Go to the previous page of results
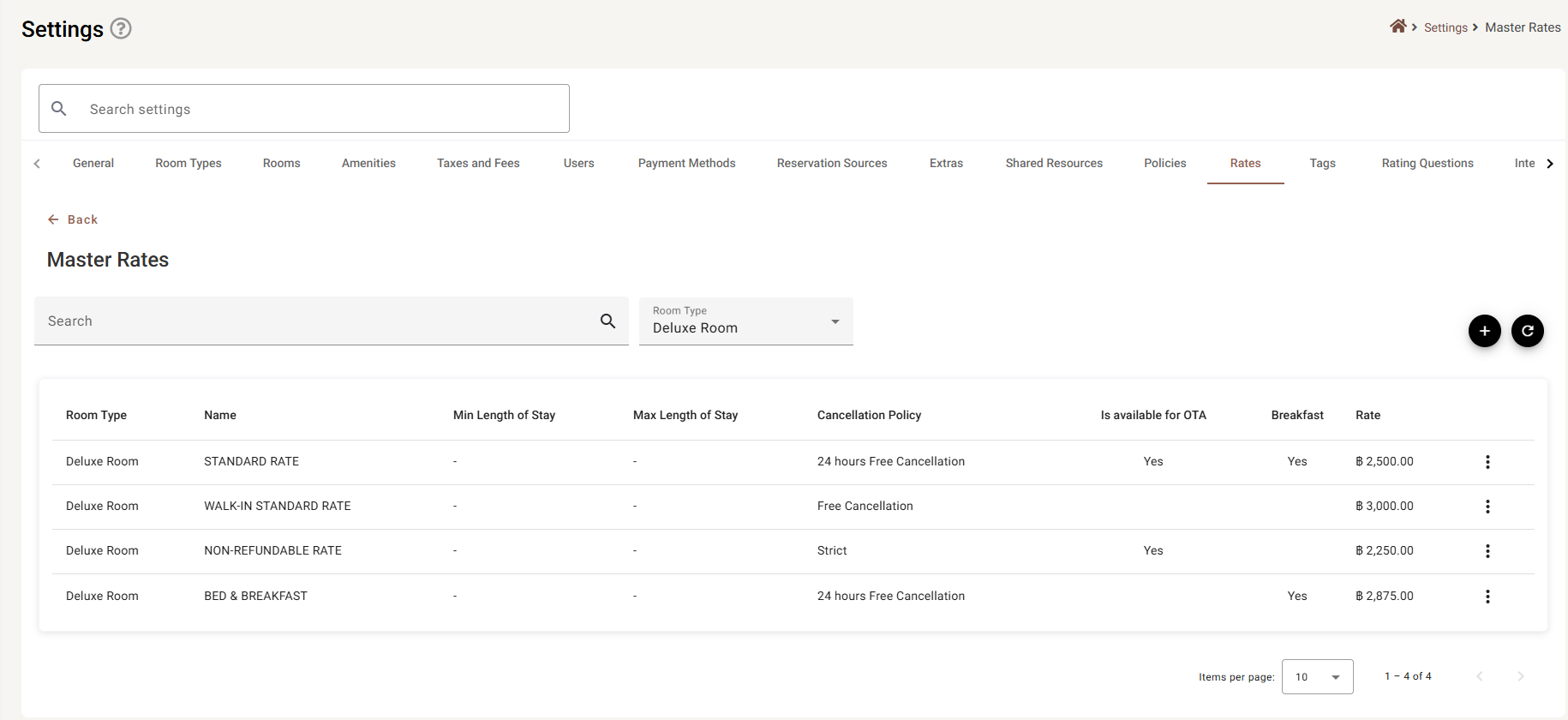This screenshot has width=1568, height=720. 1479,676
